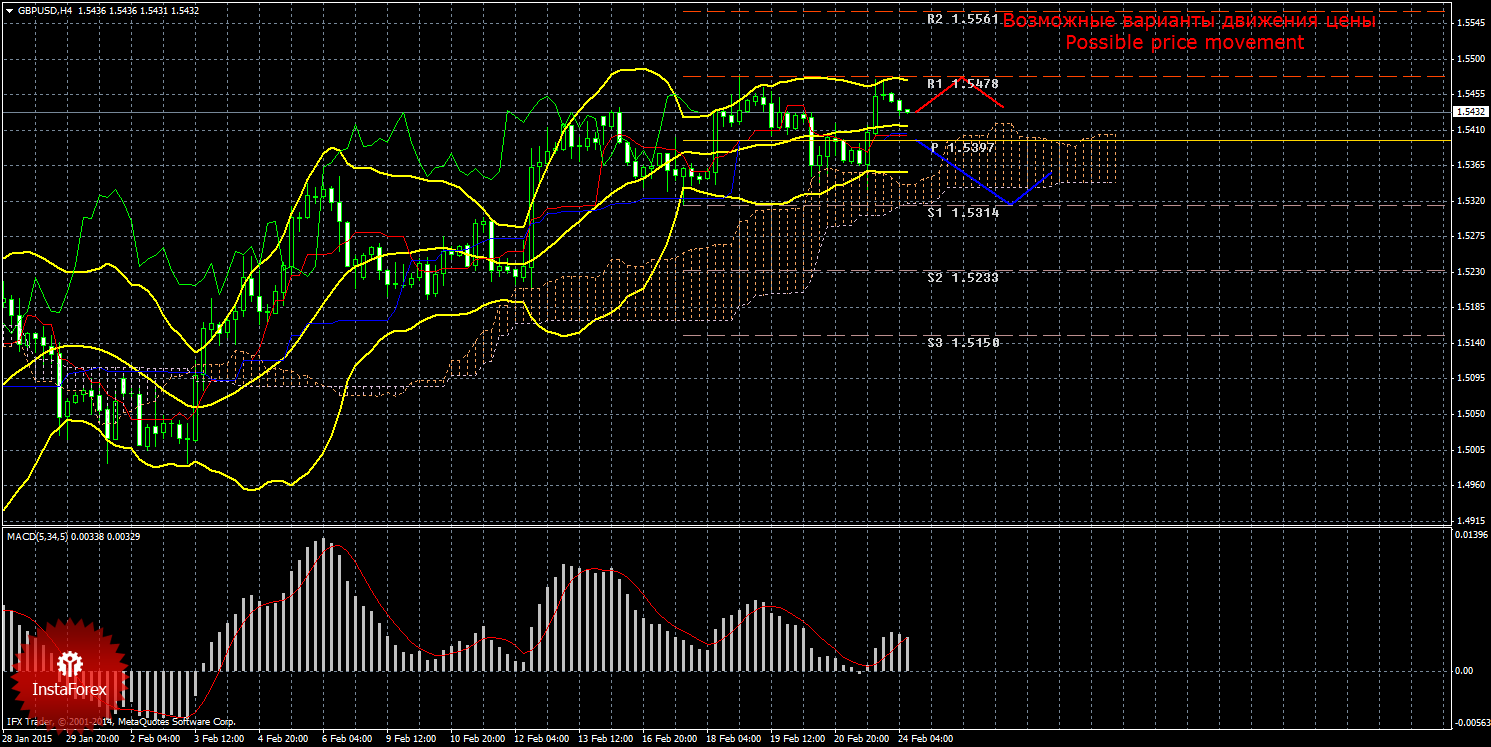Select the P 1.5397 pivot label
Screen dimensions: 1491x747
pyautogui.click(x=963, y=148)
